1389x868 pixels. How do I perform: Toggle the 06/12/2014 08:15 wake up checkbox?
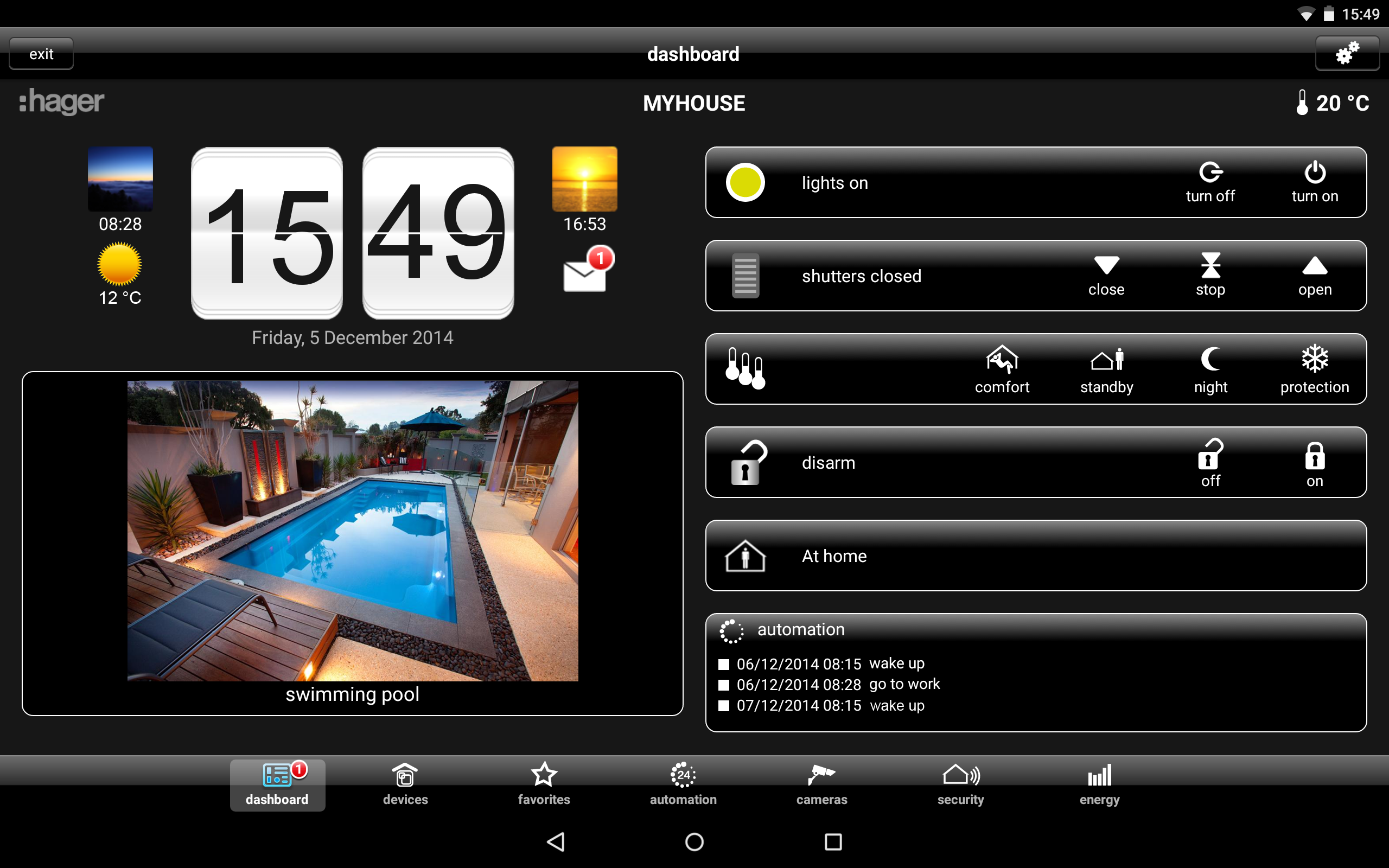click(x=724, y=664)
